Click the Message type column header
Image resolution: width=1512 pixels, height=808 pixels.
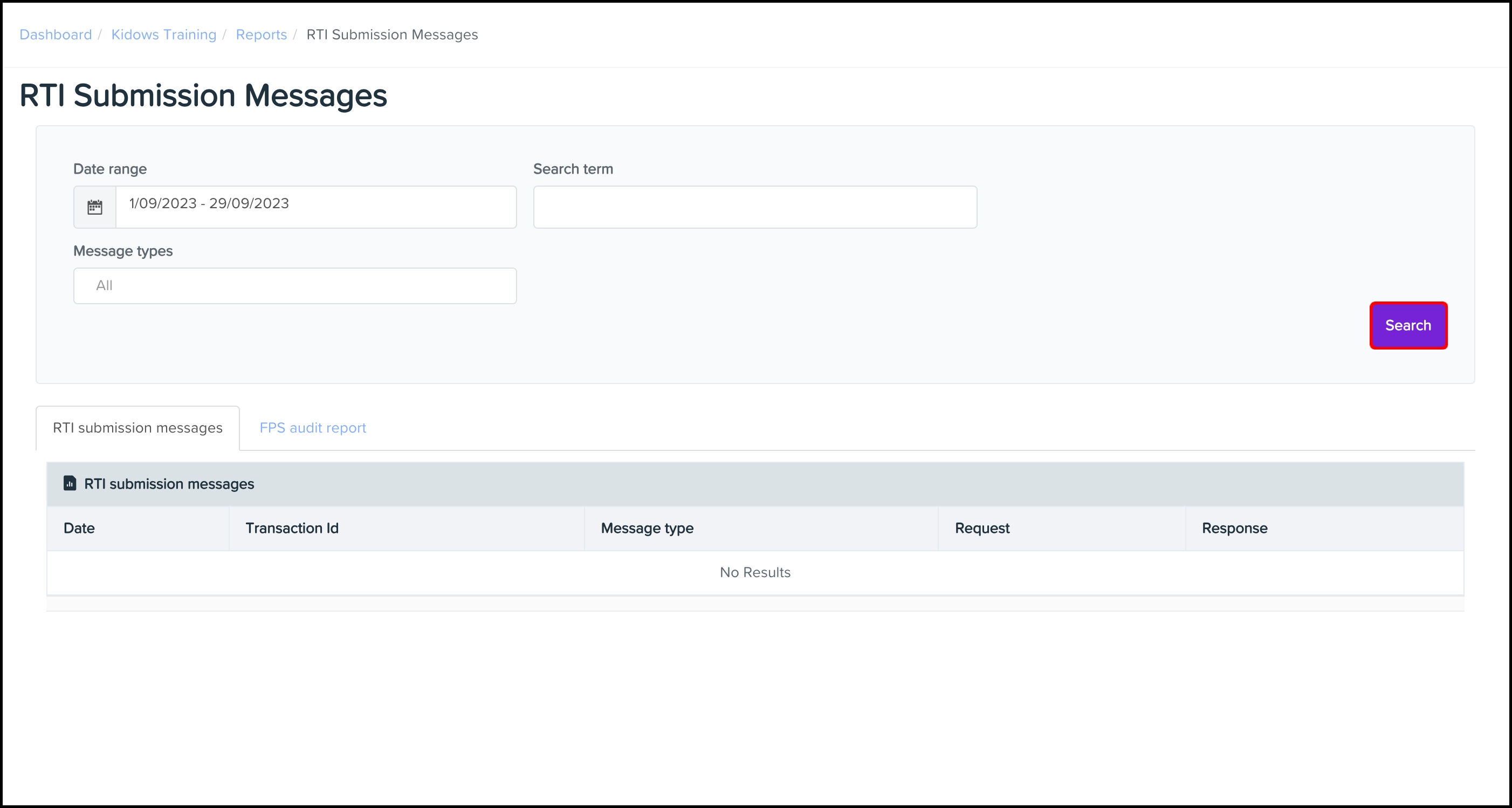coord(647,529)
